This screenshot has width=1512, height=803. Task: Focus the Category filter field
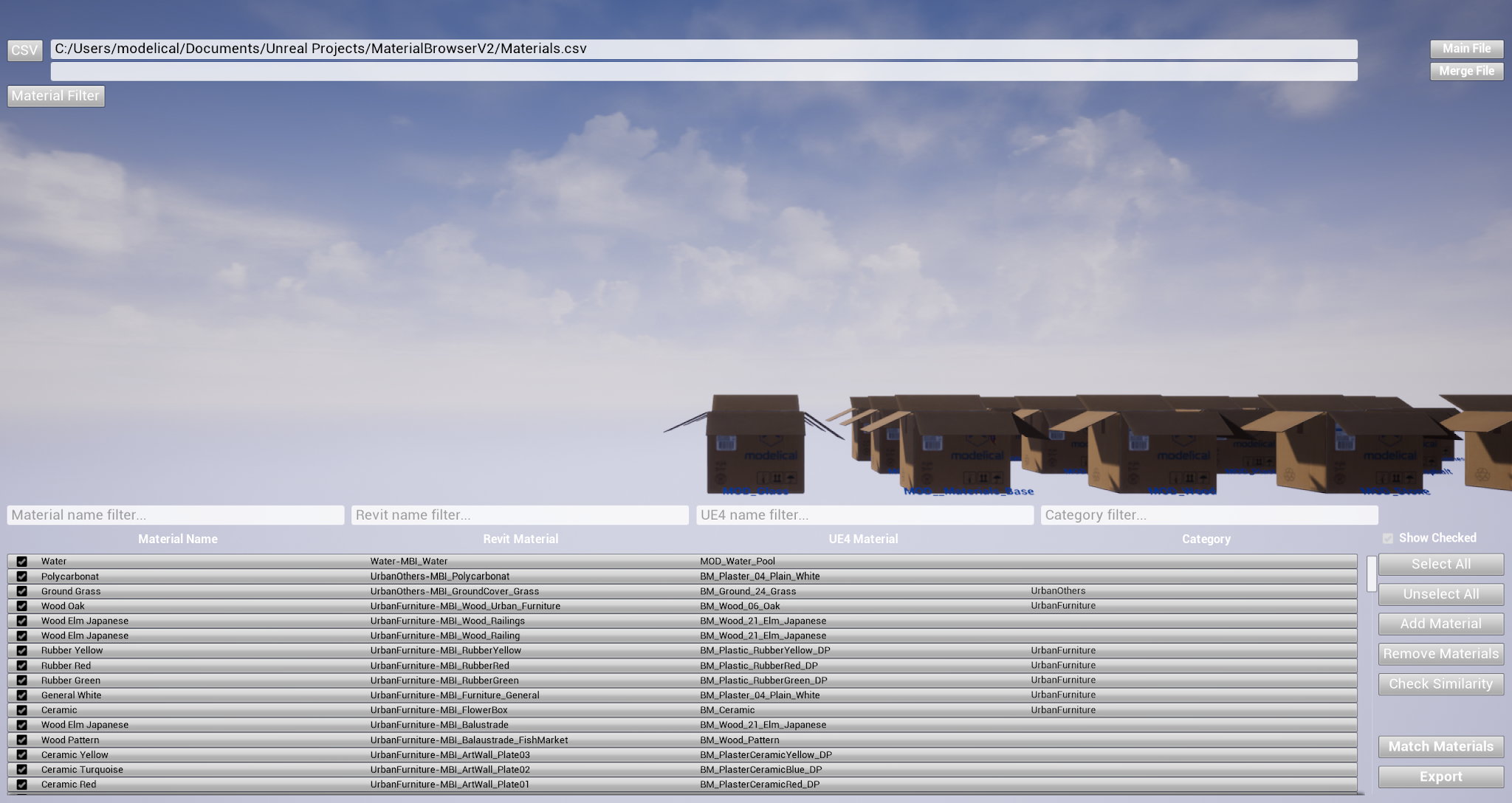1209,515
